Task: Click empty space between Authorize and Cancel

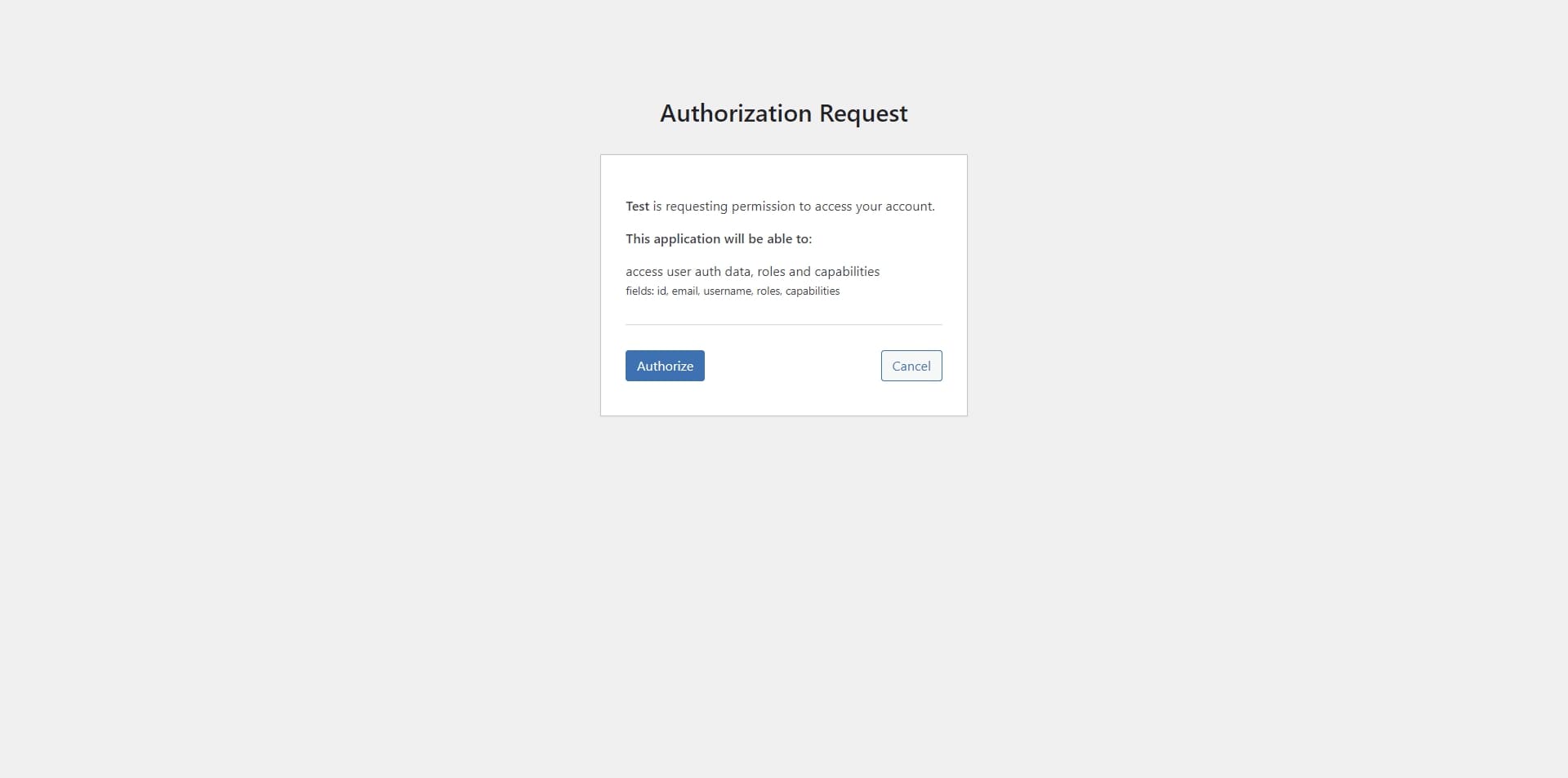Action: [x=792, y=366]
